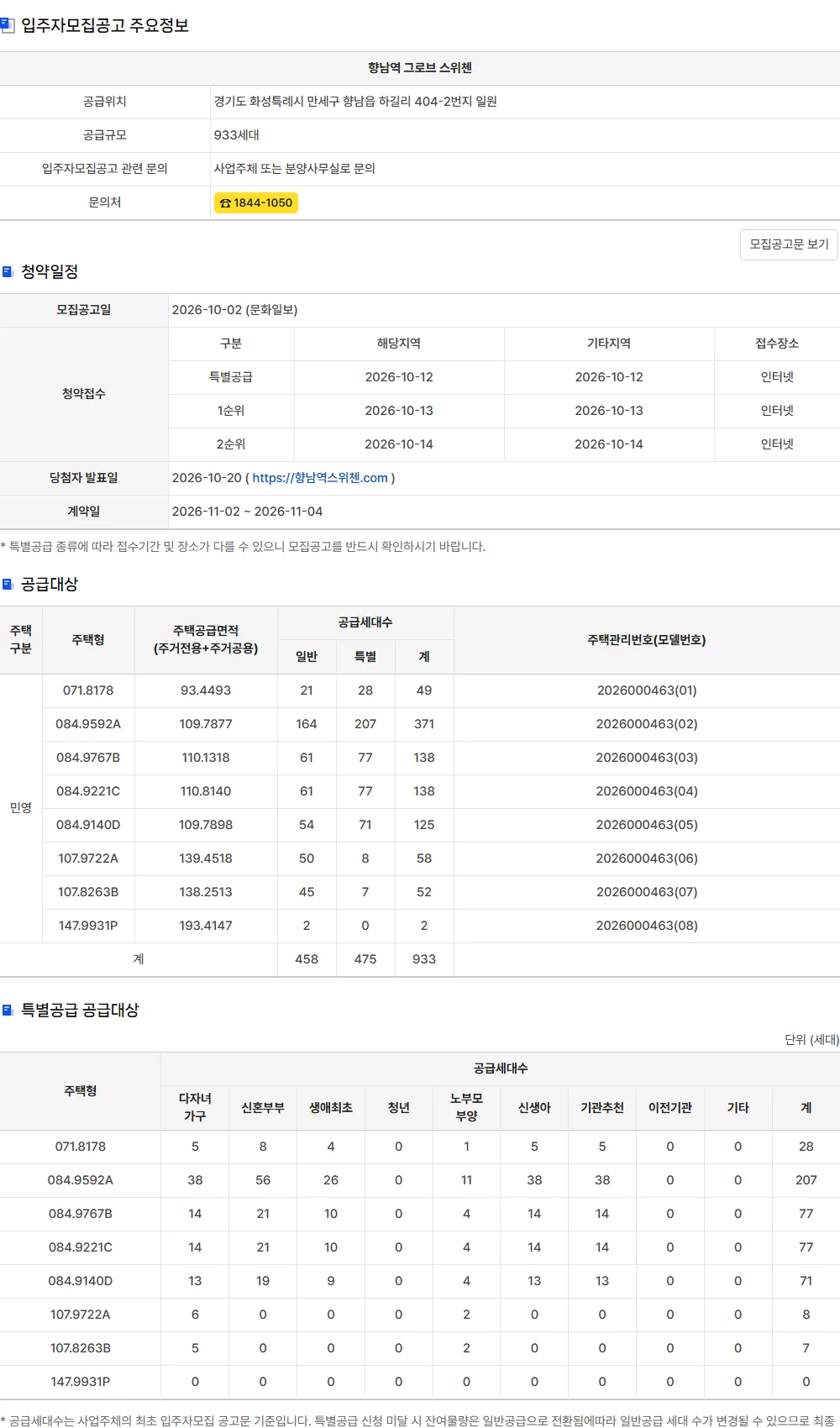
Task: Click the 2순위 row label
Action: (x=231, y=444)
